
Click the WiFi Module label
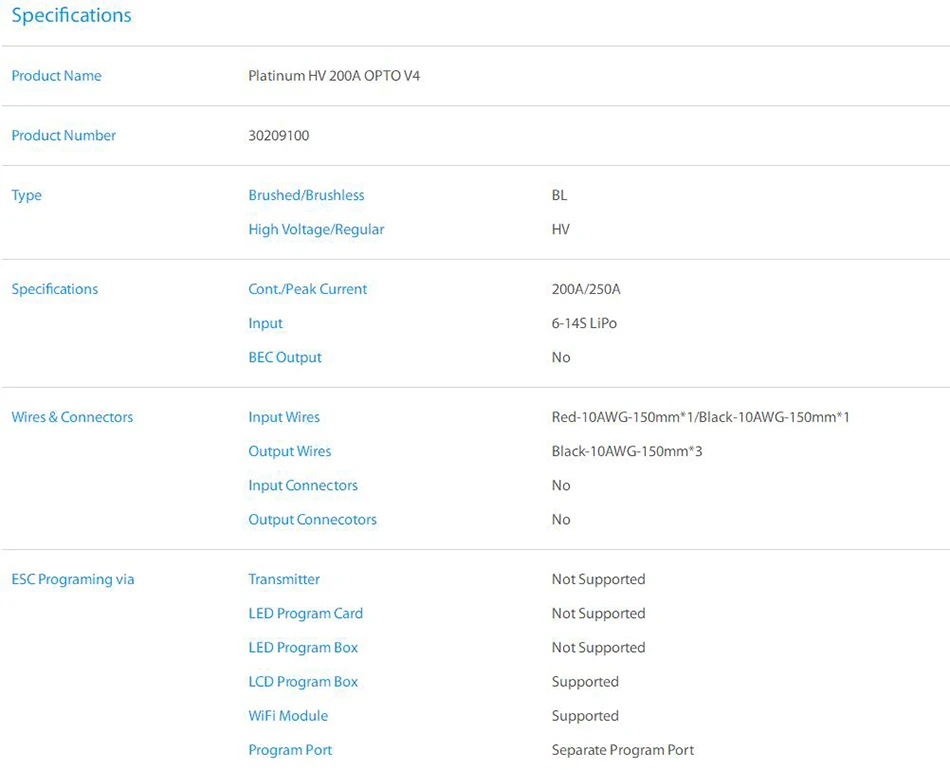(288, 716)
